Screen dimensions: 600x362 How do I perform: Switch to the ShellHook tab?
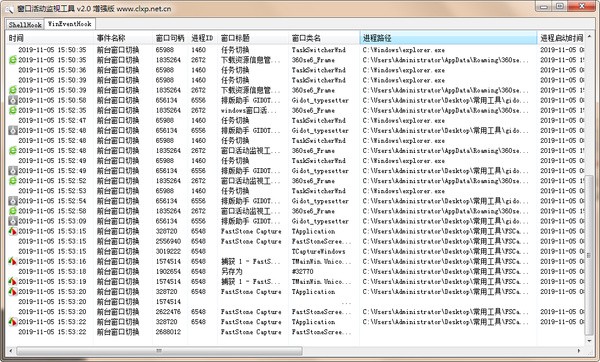[25, 24]
